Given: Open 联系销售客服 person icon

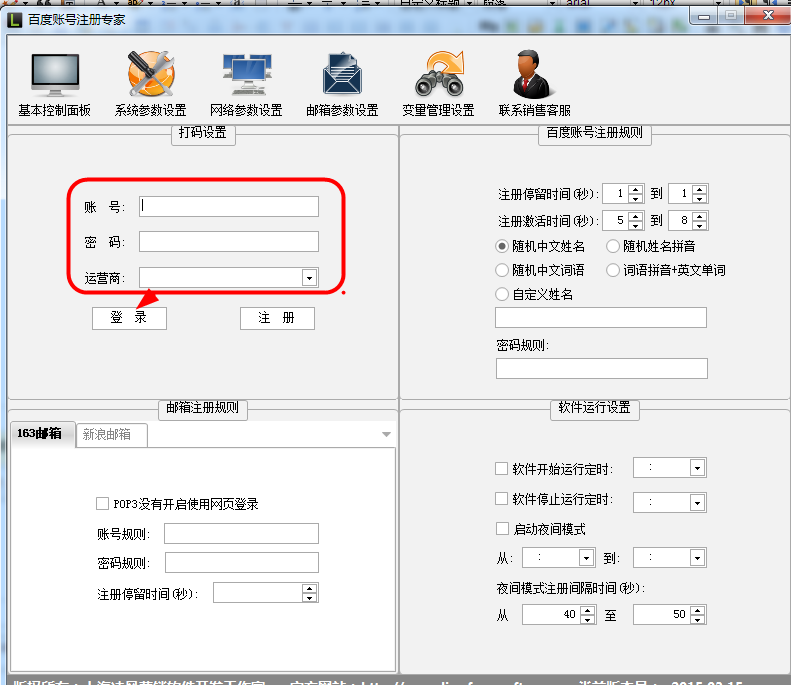Looking at the screenshot, I should coord(532,74).
